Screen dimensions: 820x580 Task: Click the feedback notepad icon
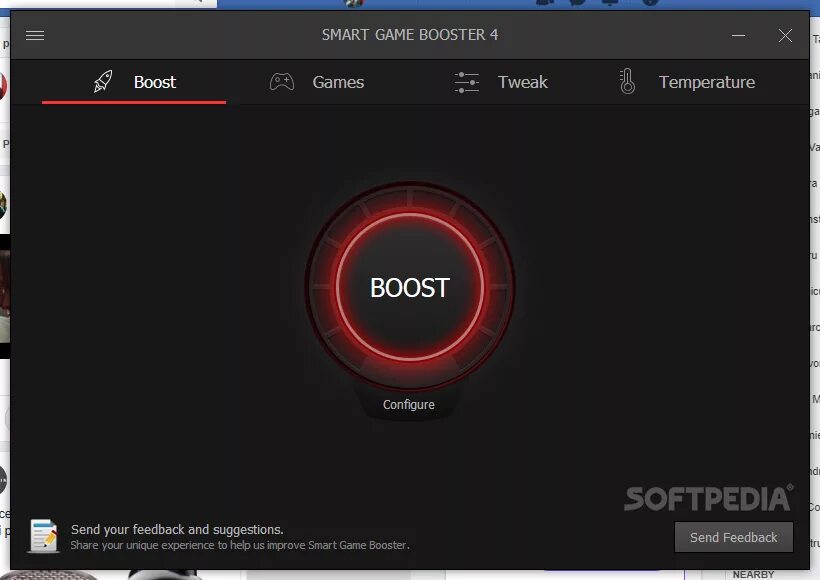pyautogui.click(x=44, y=536)
